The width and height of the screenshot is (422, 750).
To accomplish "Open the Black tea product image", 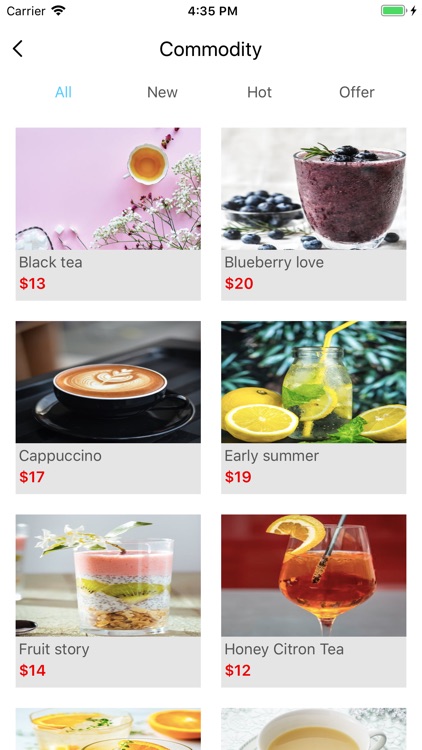I will [108, 188].
